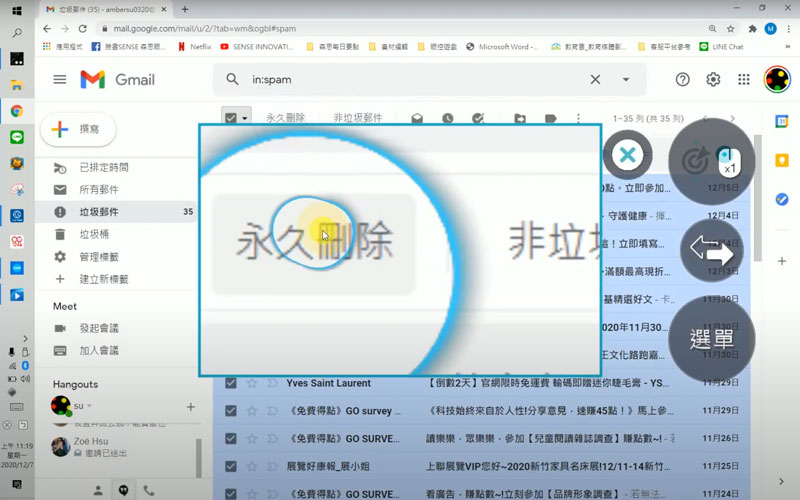The width and height of the screenshot is (800, 500).
Task: Switch to Hangouts phone calls tab icon
Action: coord(148,490)
